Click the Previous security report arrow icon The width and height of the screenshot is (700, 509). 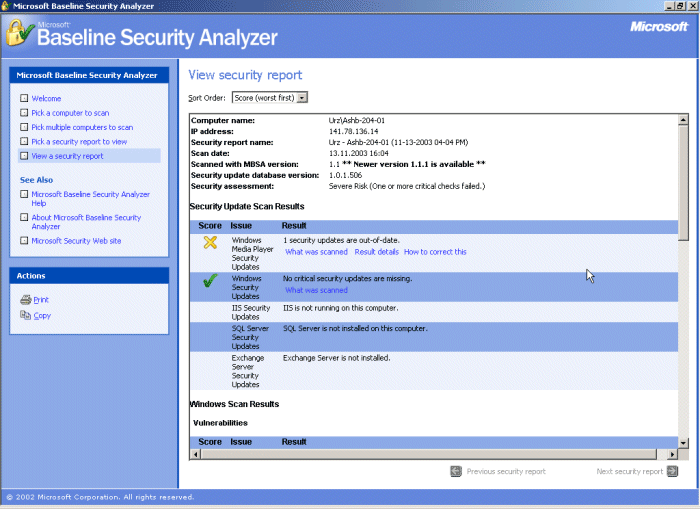pyautogui.click(x=456, y=471)
